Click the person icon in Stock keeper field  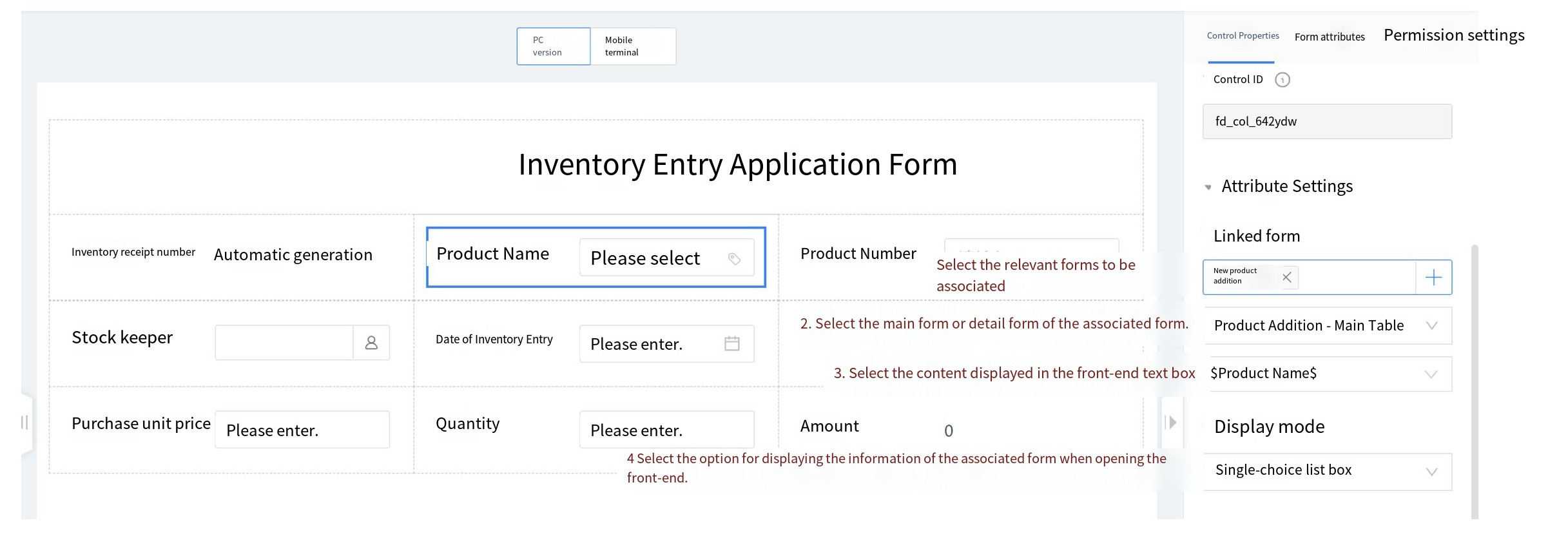371,343
